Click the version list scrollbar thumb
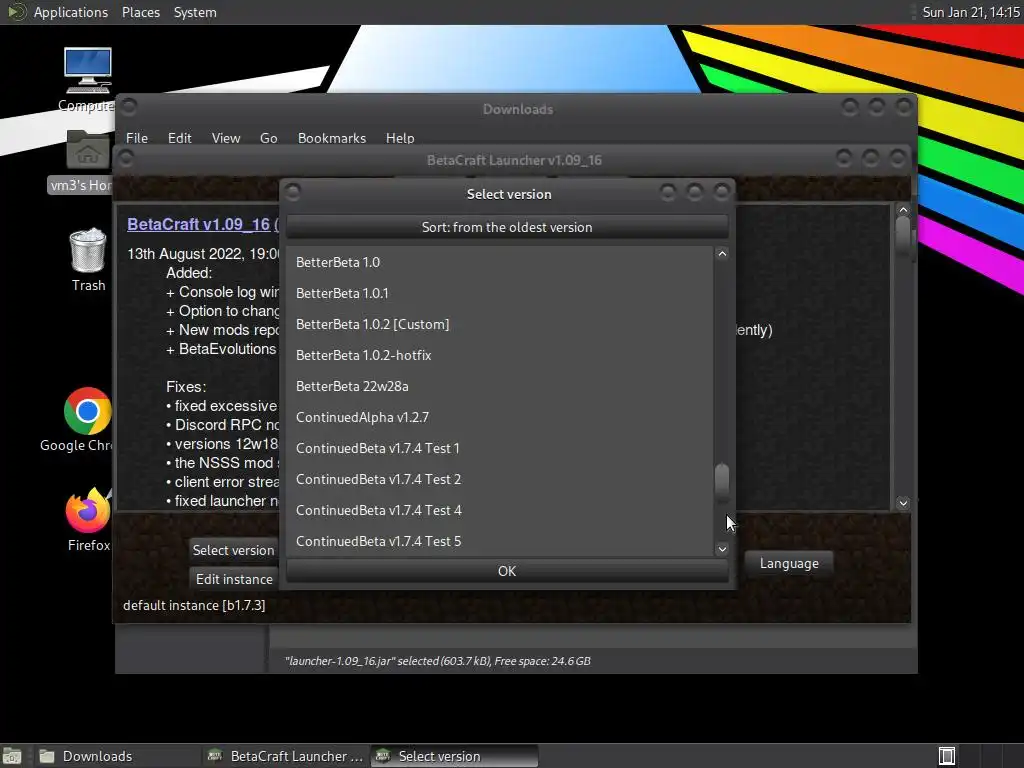 [x=722, y=481]
